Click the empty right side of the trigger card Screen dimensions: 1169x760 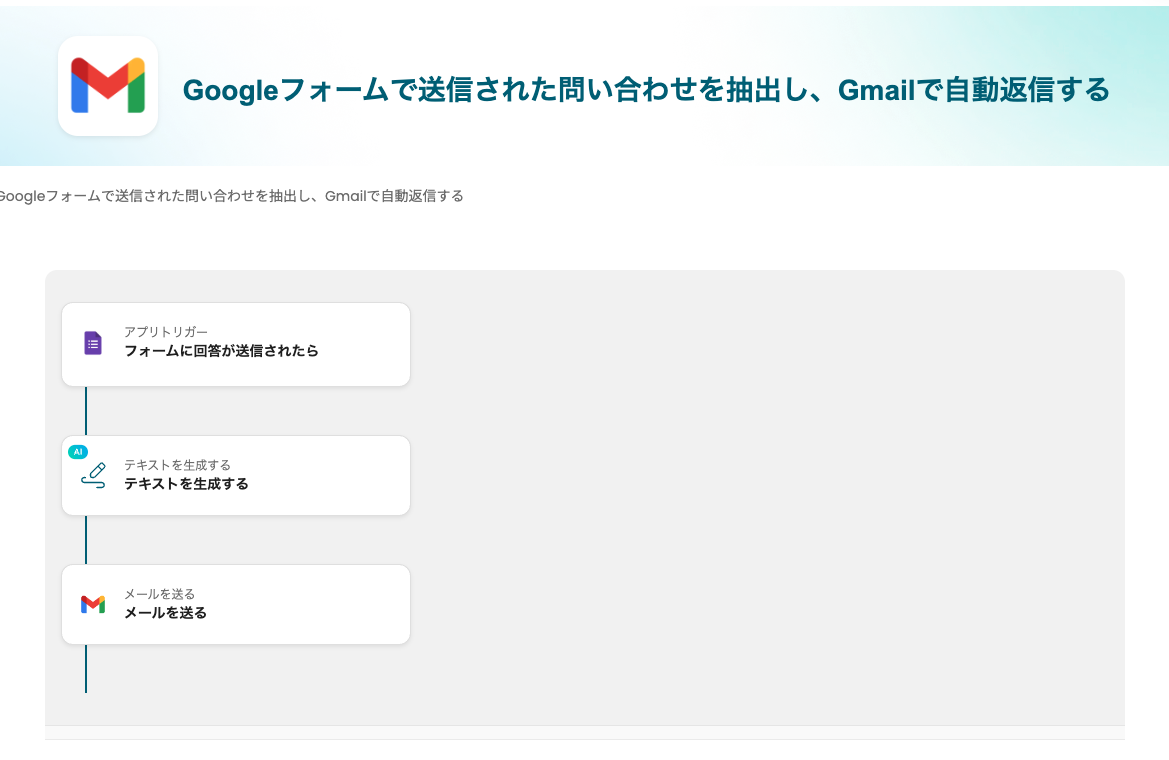[x=360, y=344]
